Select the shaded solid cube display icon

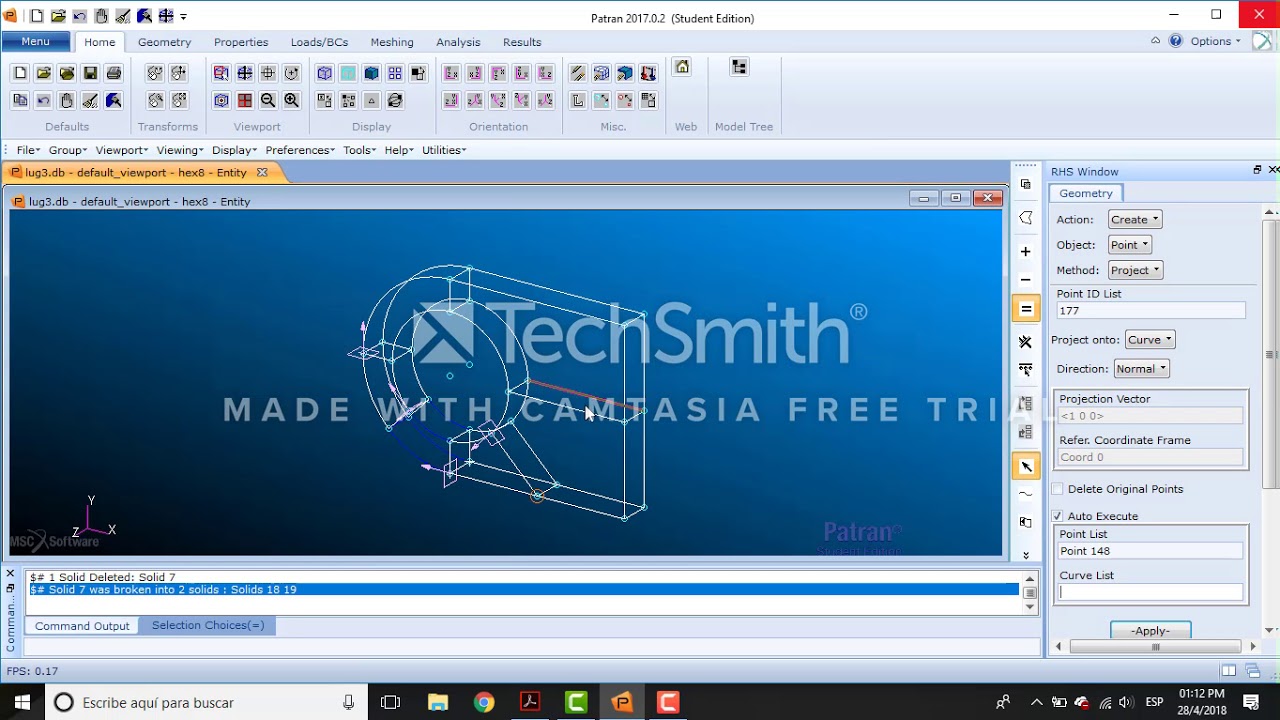(371, 73)
